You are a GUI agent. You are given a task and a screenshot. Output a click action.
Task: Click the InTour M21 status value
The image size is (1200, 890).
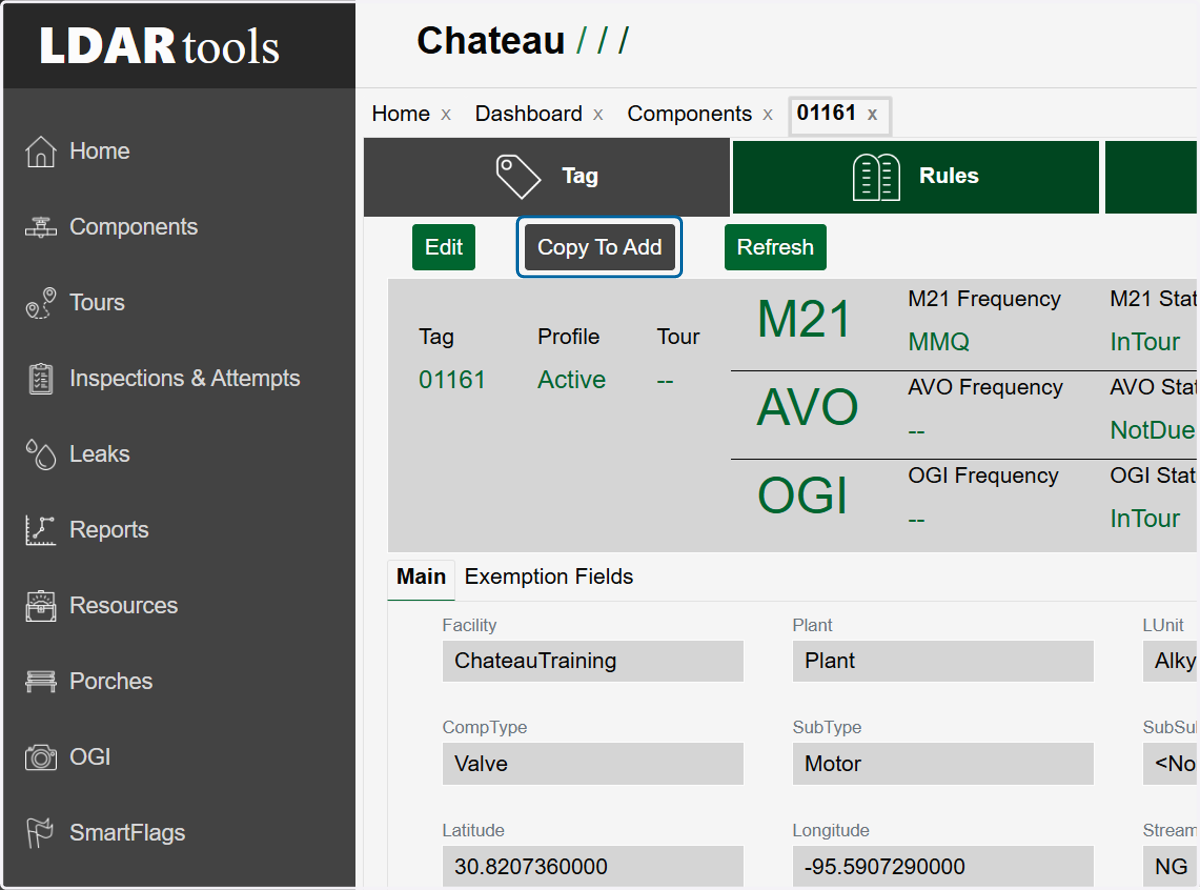coord(1146,342)
